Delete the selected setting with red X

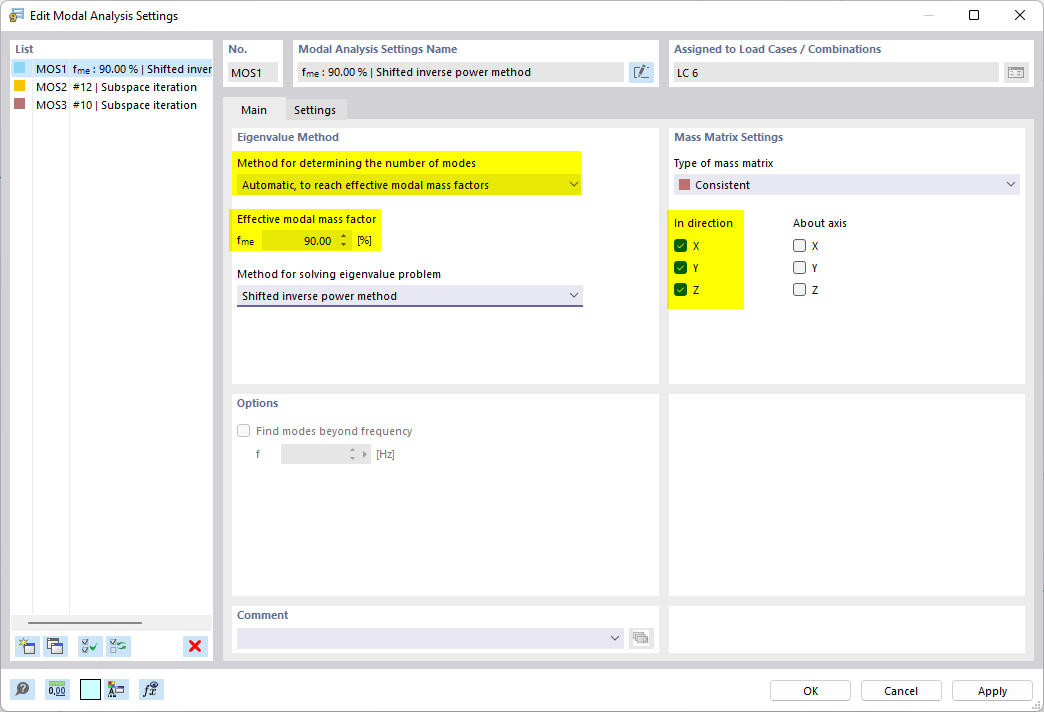[195, 646]
